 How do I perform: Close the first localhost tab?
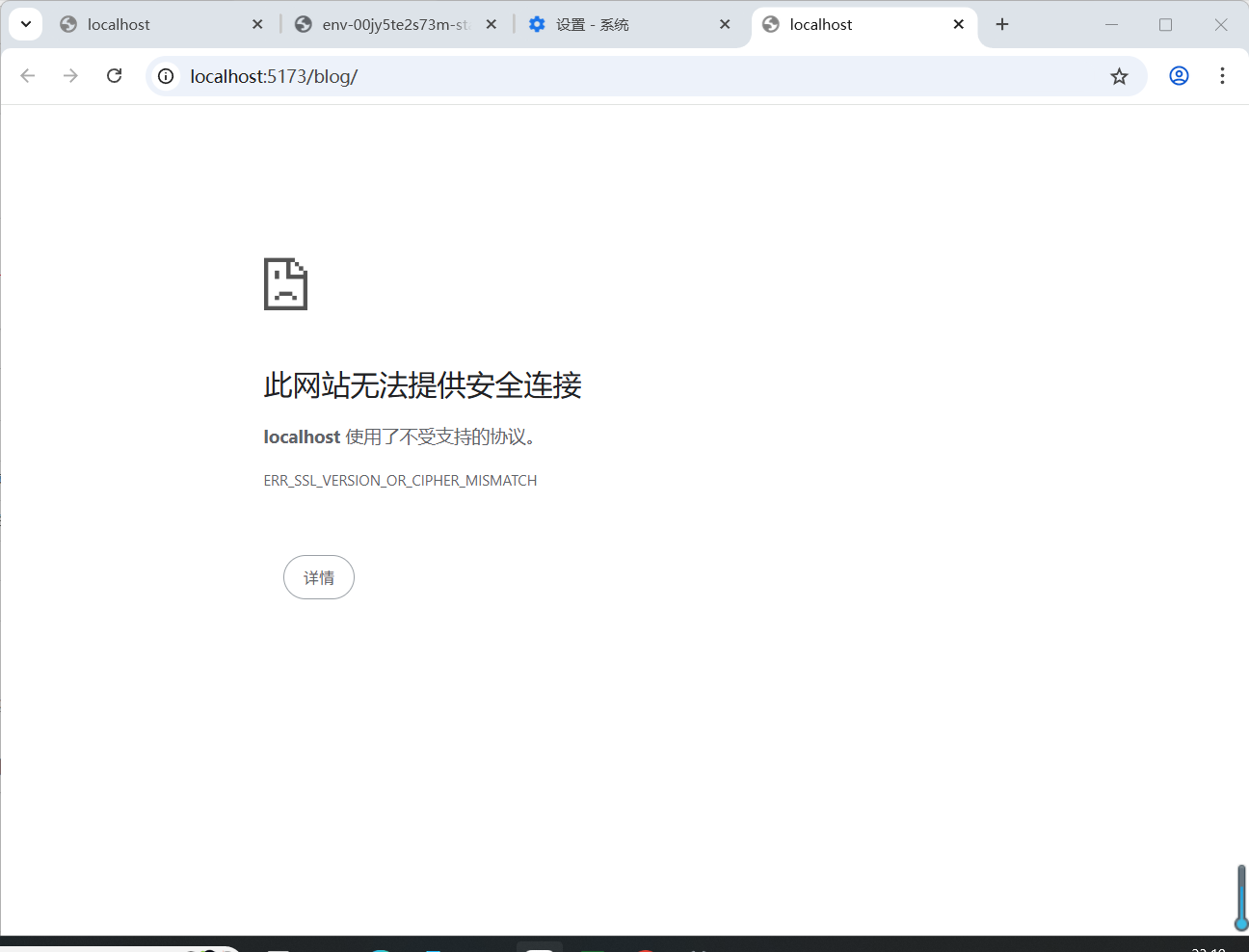pos(257,25)
